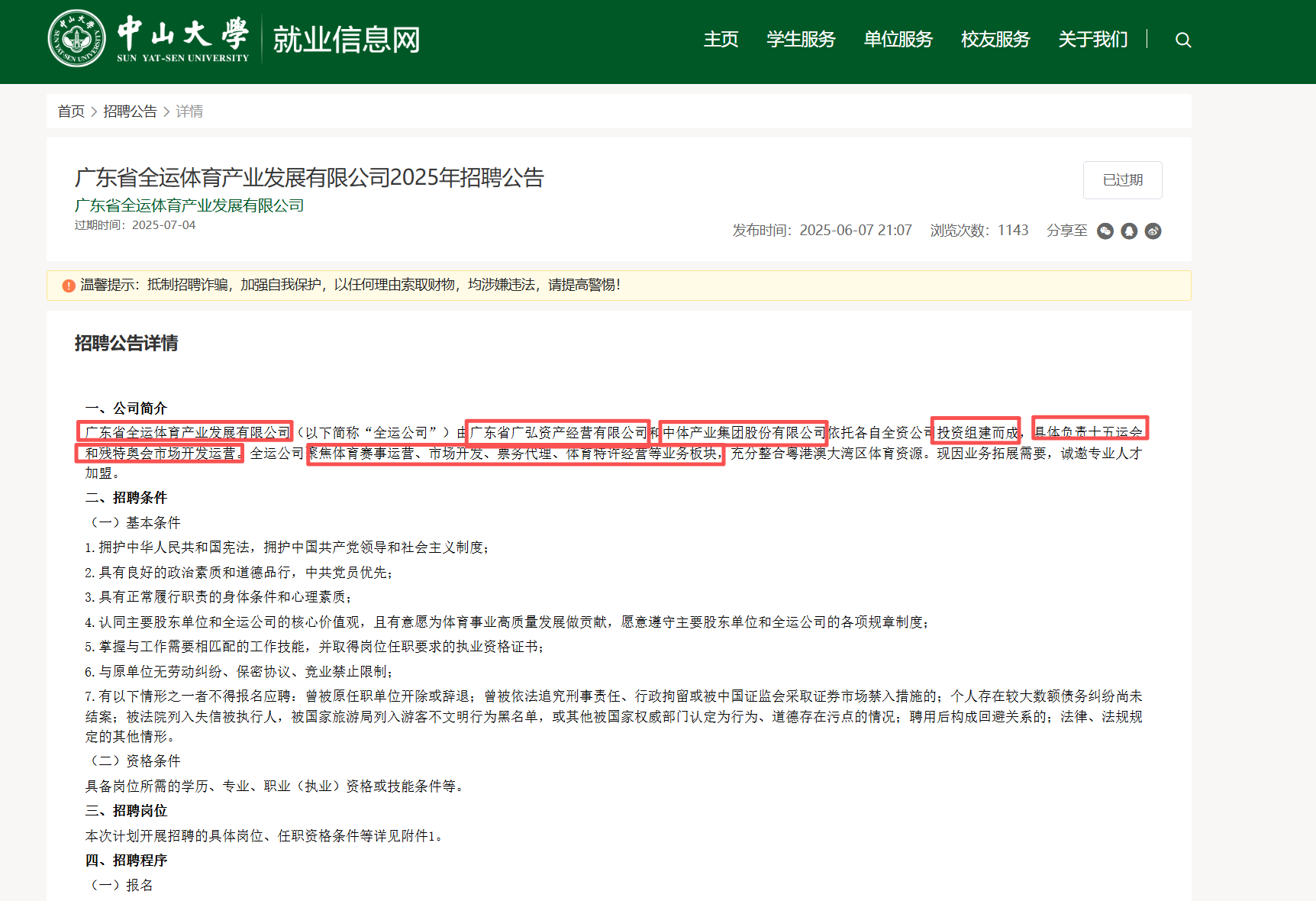
Task: Click the 温馨提示 warning message
Action: [350, 285]
